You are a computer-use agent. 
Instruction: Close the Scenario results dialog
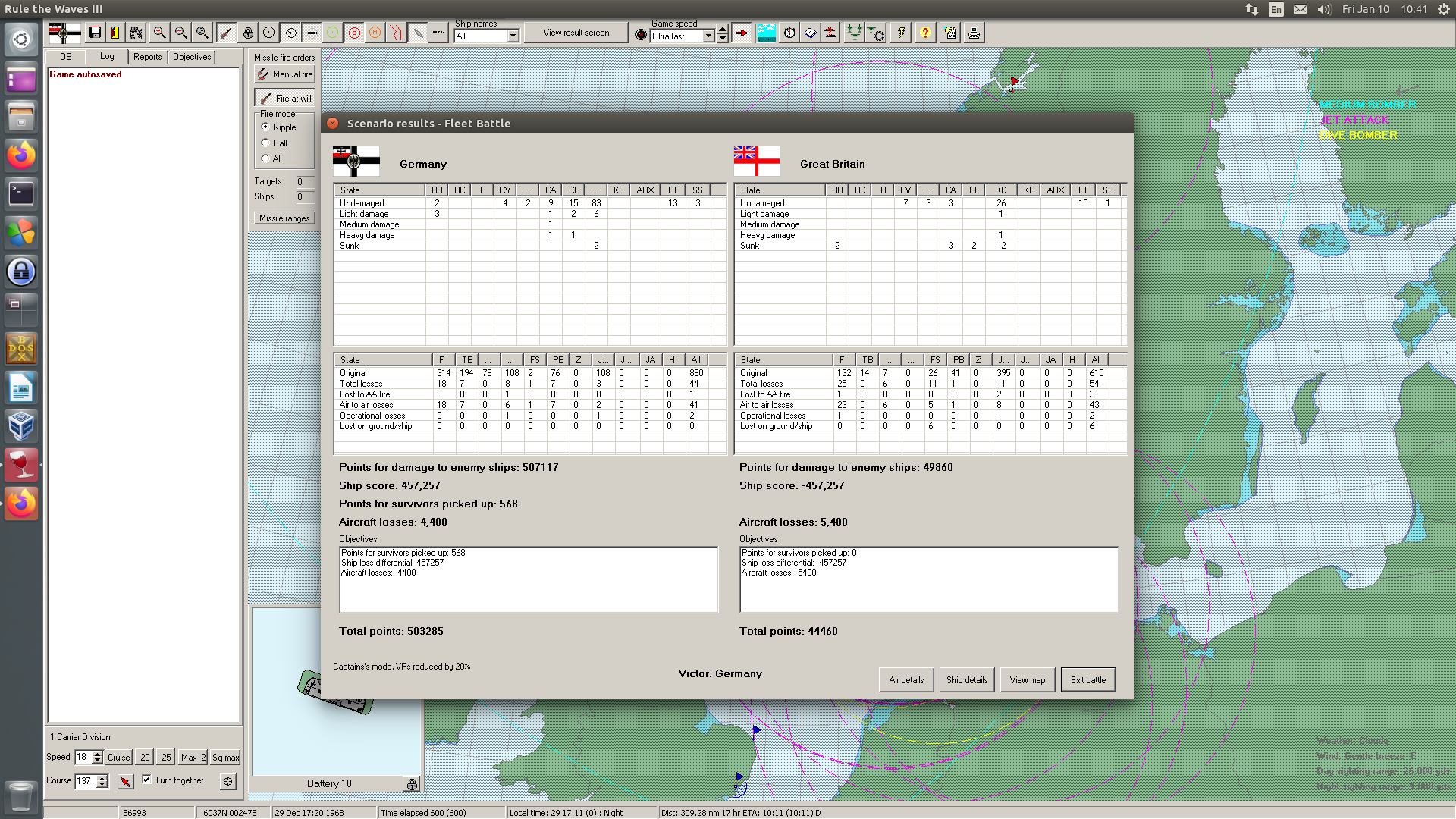(332, 123)
